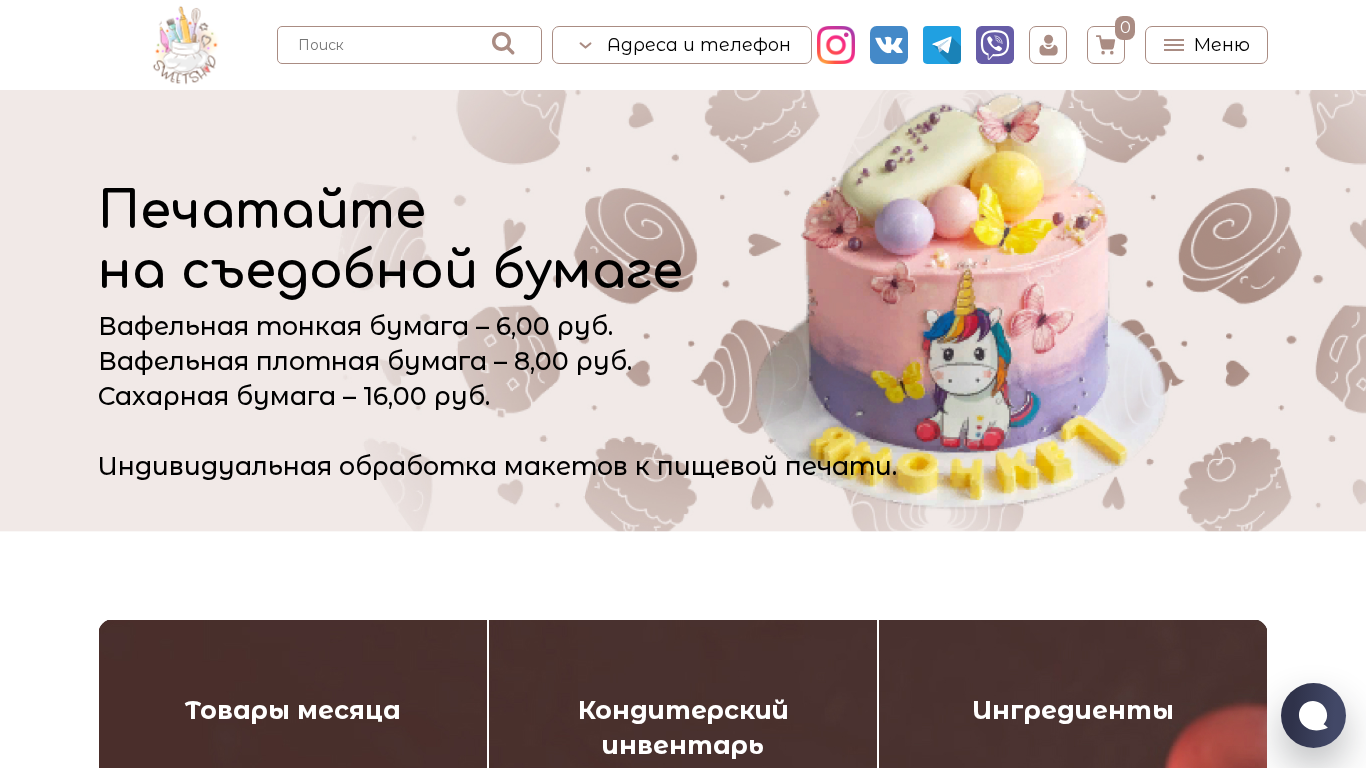The width and height of the screenshot is (1366, 768).
Task: Open the Товары месяца category tile
Action: [x=293, y=694]
